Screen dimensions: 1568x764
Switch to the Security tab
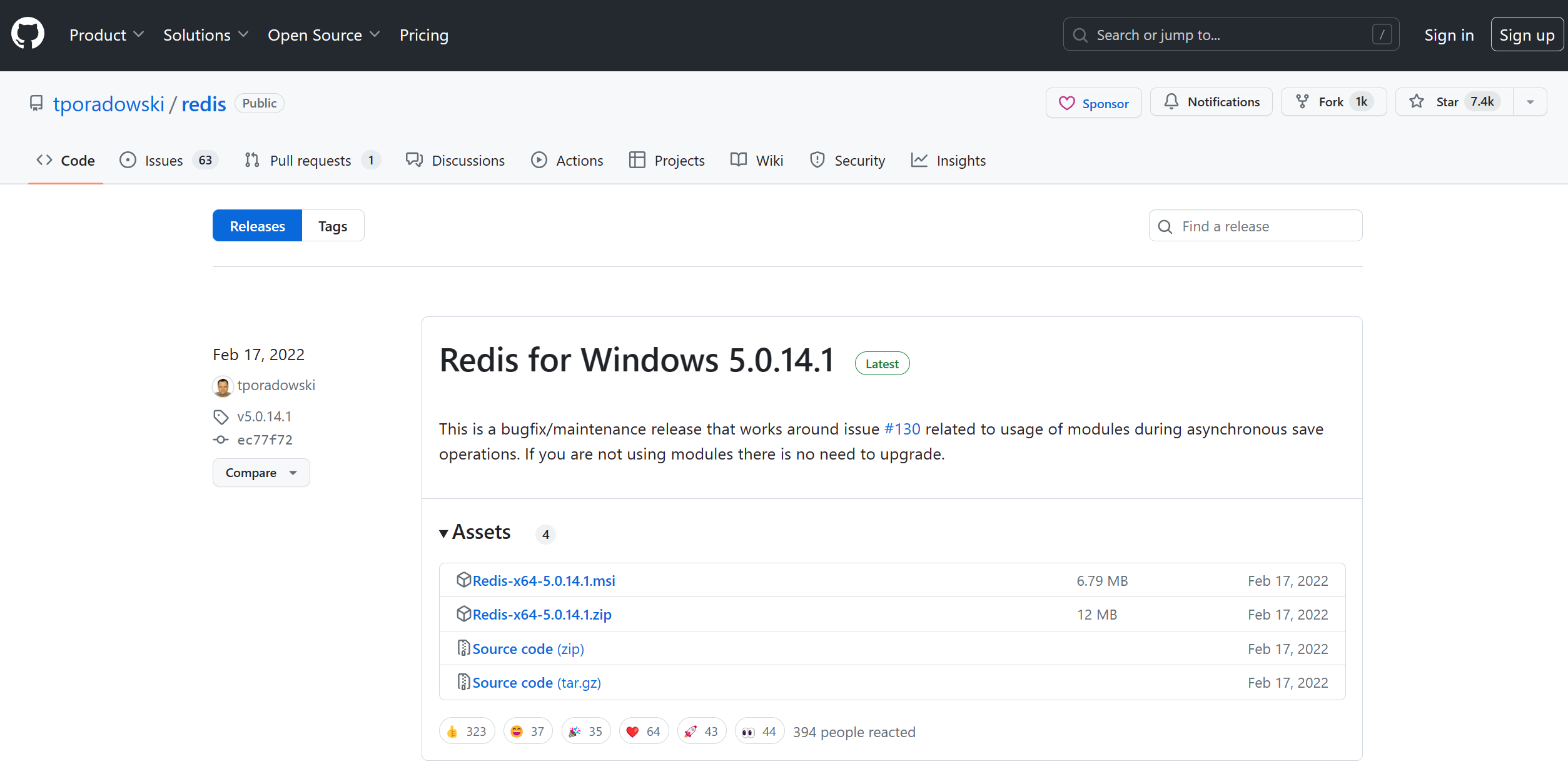[x=847, y=161]
